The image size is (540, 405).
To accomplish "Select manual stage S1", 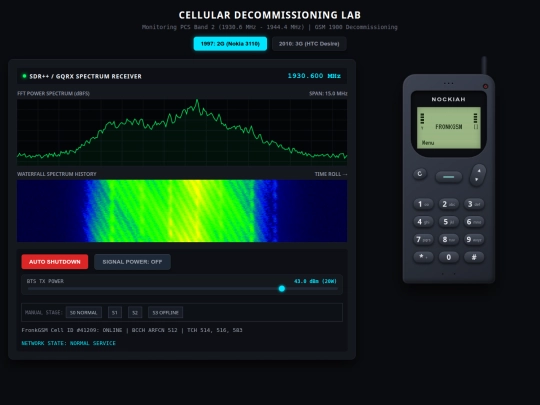I will (x=115, y=312).
